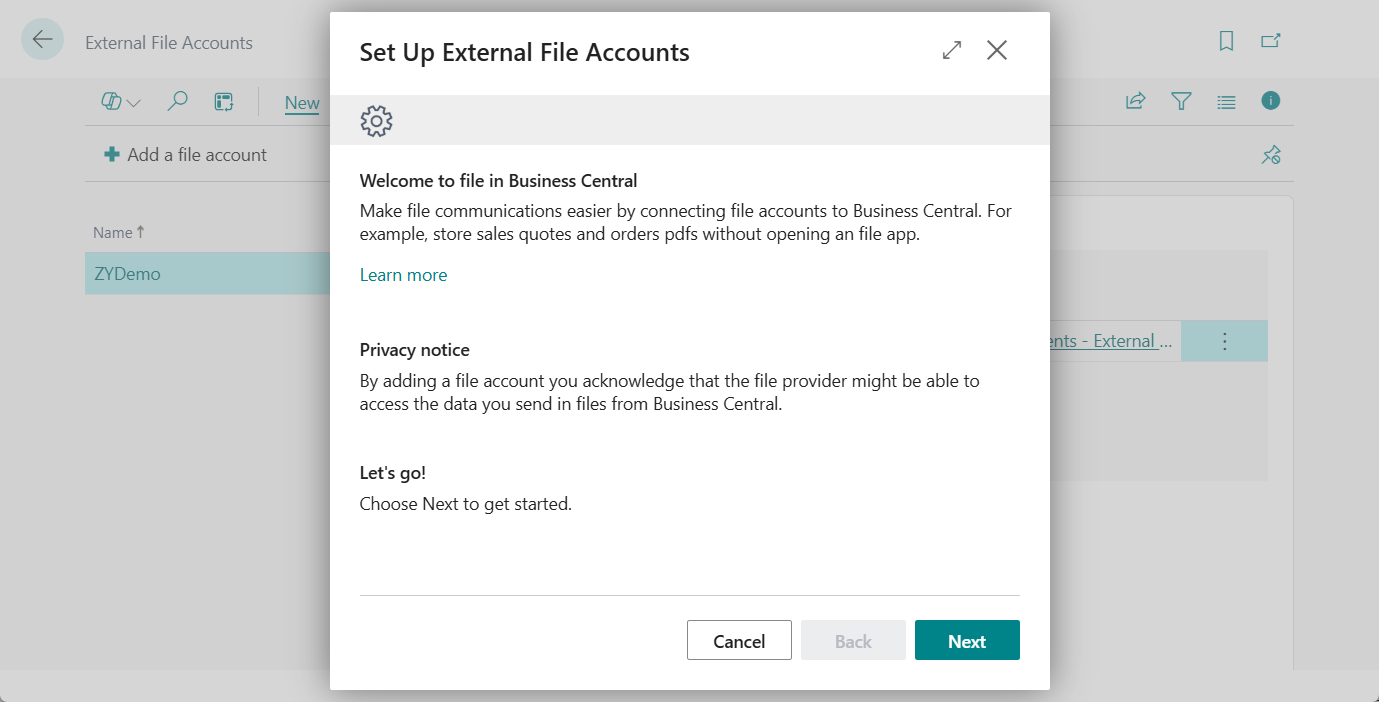Open the Learn more link
The image size is (1379, 702).
click(403, 274)
